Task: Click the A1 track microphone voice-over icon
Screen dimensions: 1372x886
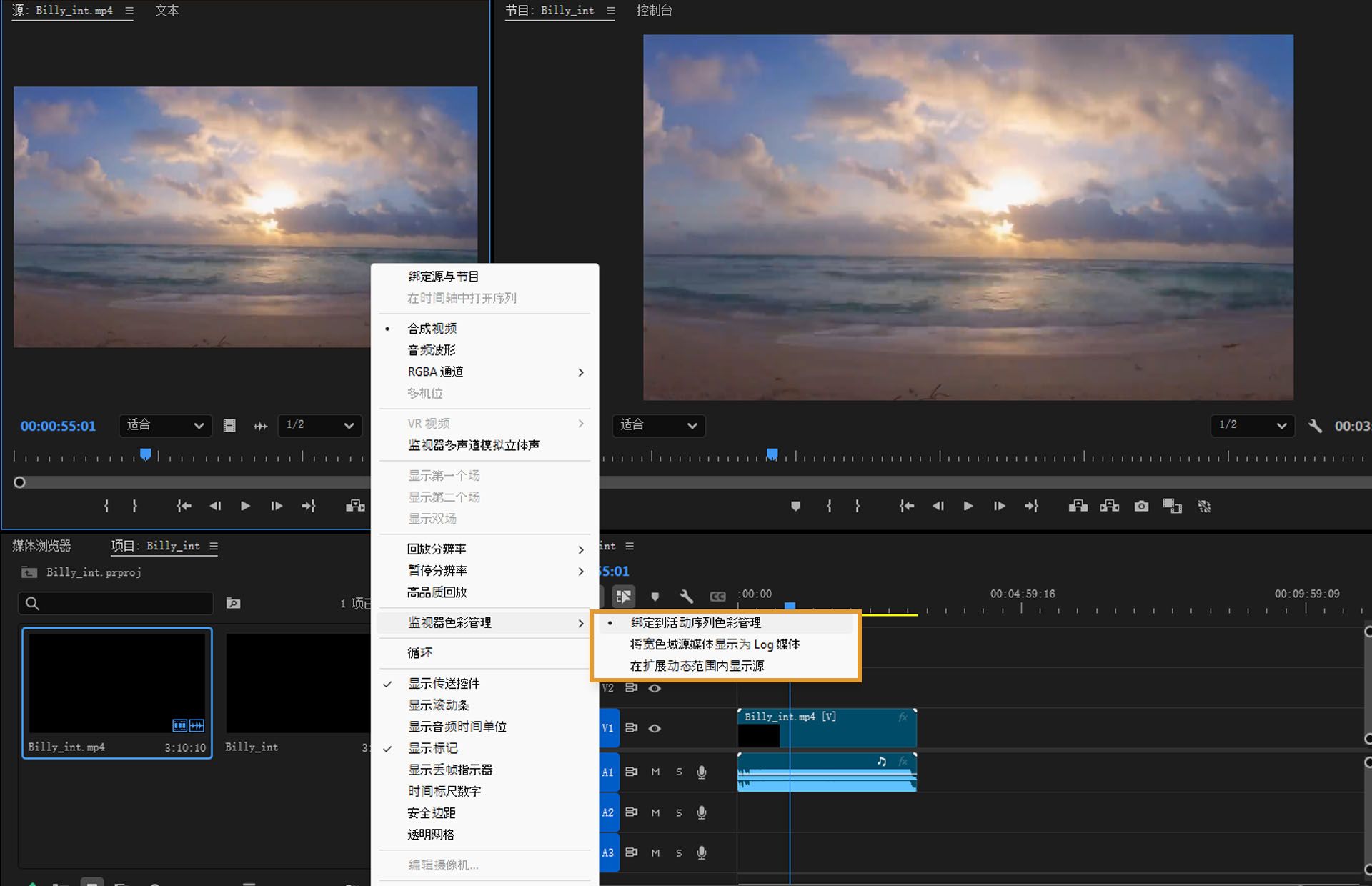Action: 702,772
